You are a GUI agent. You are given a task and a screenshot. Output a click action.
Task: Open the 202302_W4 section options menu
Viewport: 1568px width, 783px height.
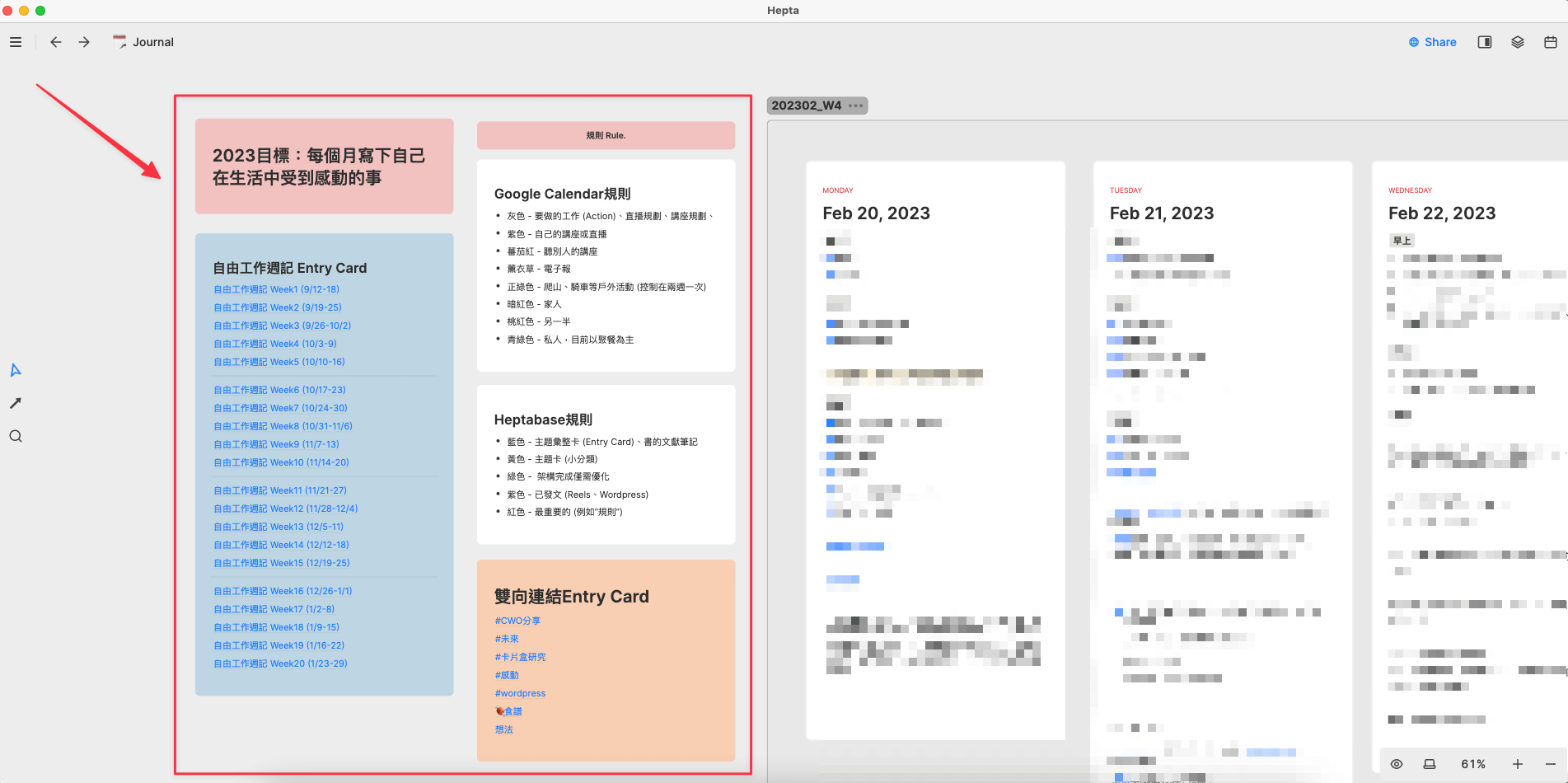click(x=856, y=105)
